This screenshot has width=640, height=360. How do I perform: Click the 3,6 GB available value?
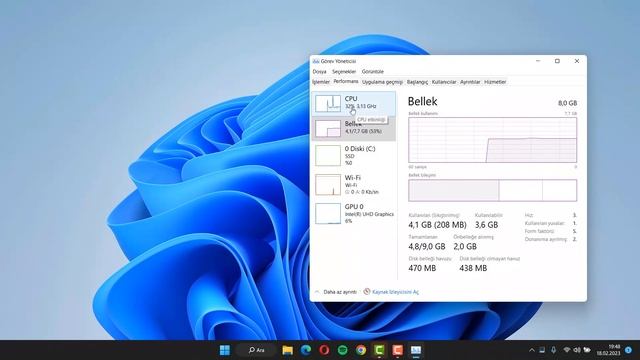[x=487, y=225]
